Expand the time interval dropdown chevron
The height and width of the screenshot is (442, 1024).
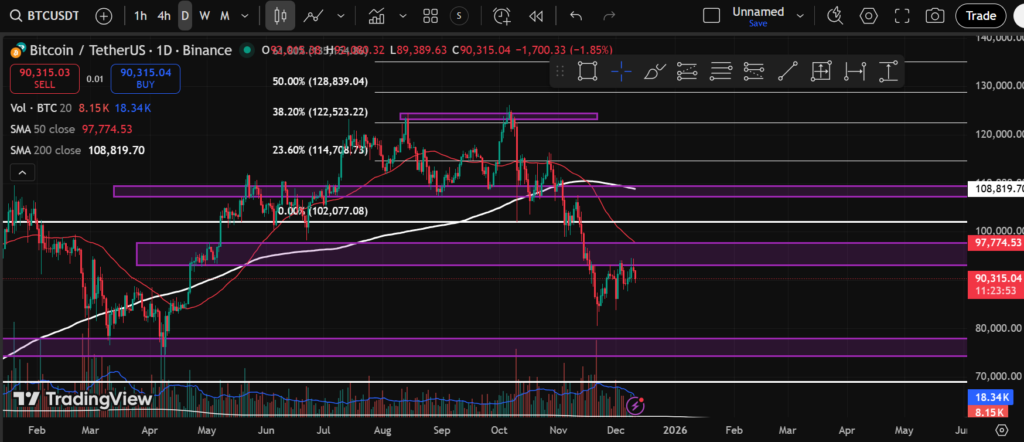pos(244,16)
